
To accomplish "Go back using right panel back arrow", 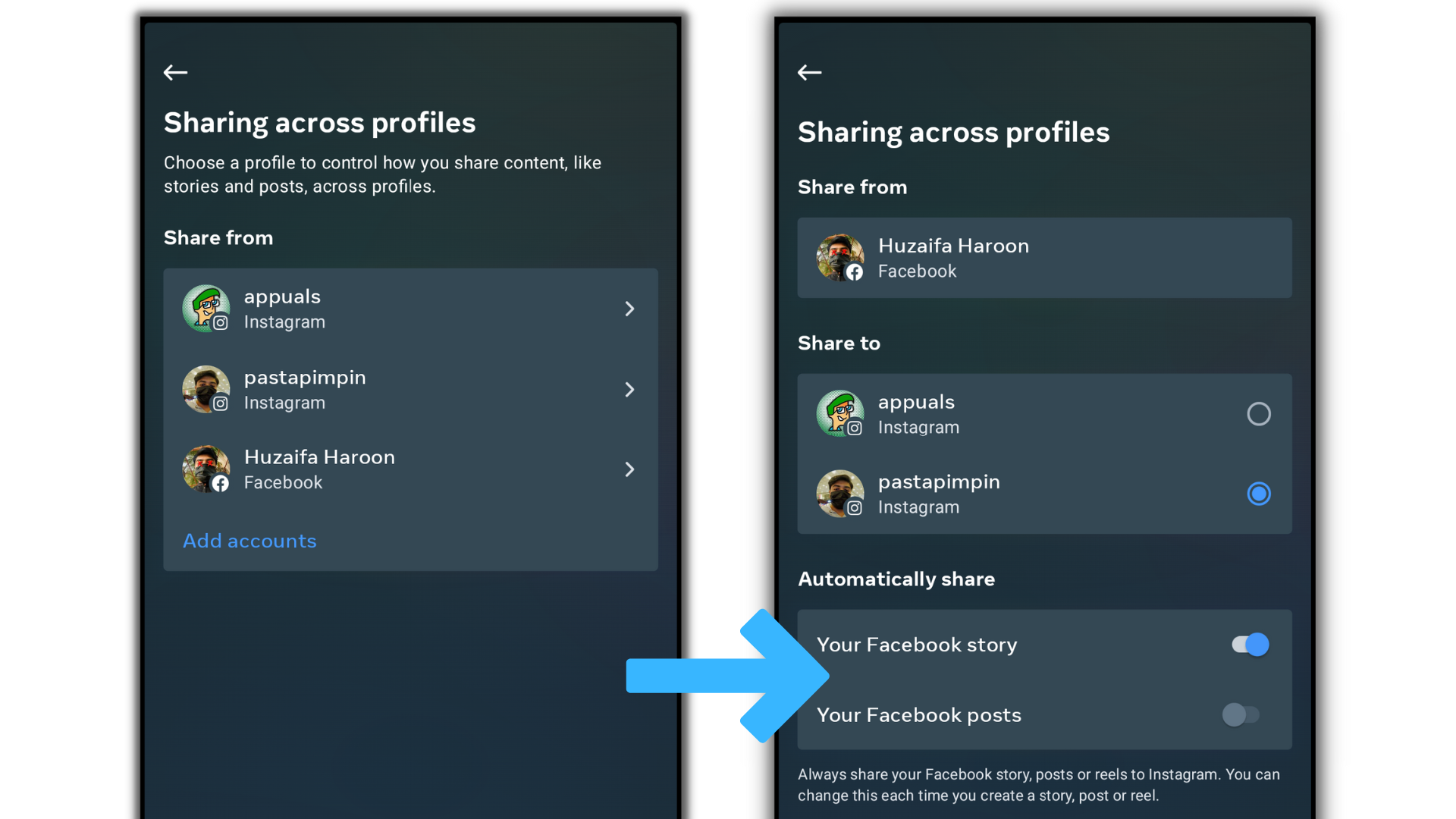I will click(809, 73).
